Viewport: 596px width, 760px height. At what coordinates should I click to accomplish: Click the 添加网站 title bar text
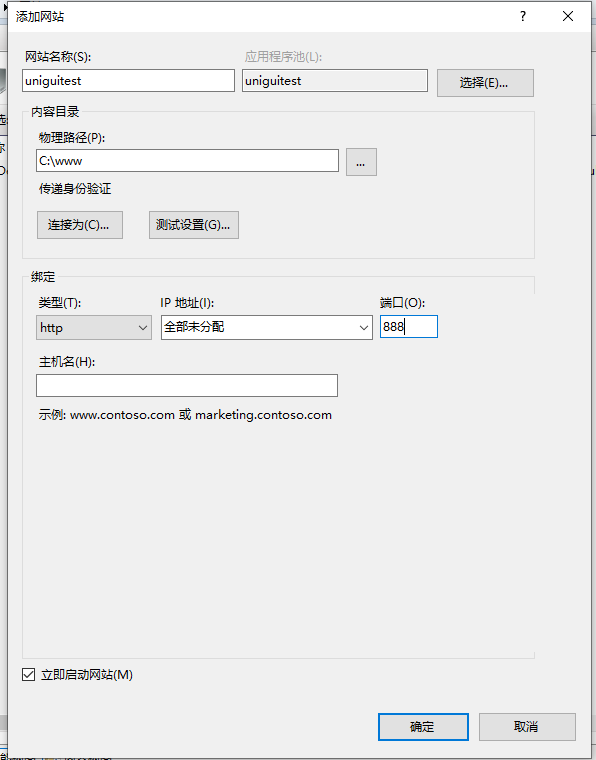pos(40,16)
